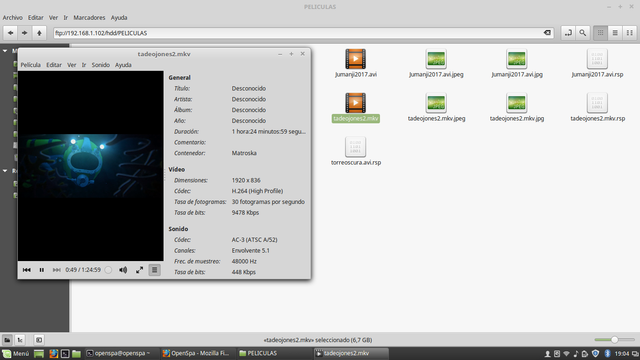640x360 pixels.
Task: Launch Firefox from the panel launcher
Action: tap(53, 353)
